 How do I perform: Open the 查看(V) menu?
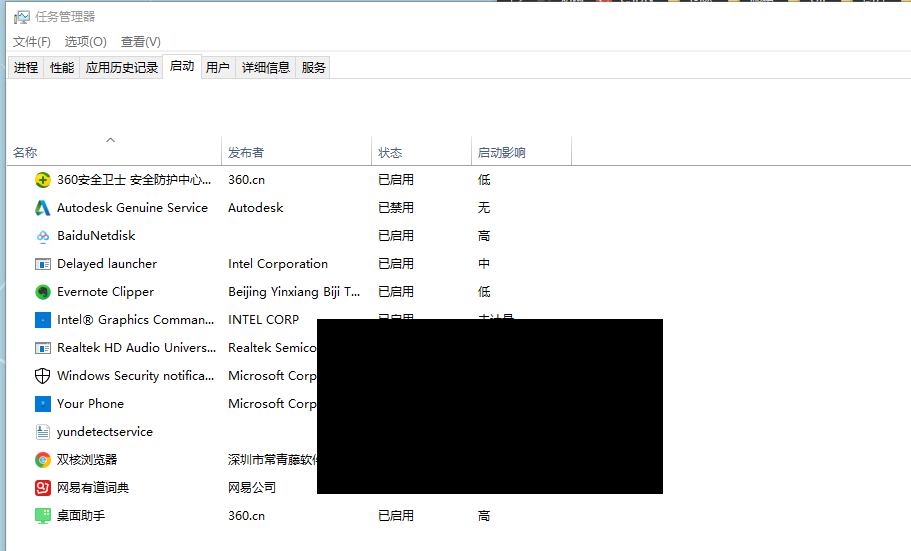tap(141, 42)
